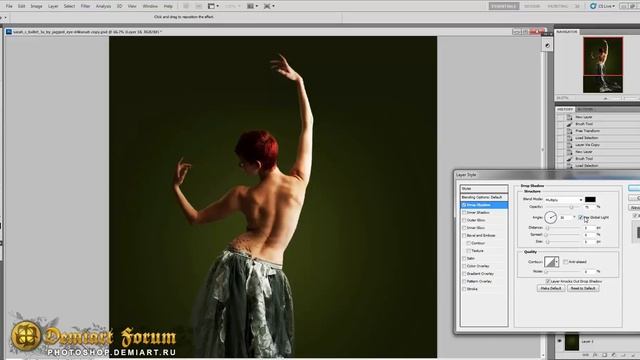Open the zoom level dropdown in application bar
This screenshot has width=640, height=360.
coord(233,6)
